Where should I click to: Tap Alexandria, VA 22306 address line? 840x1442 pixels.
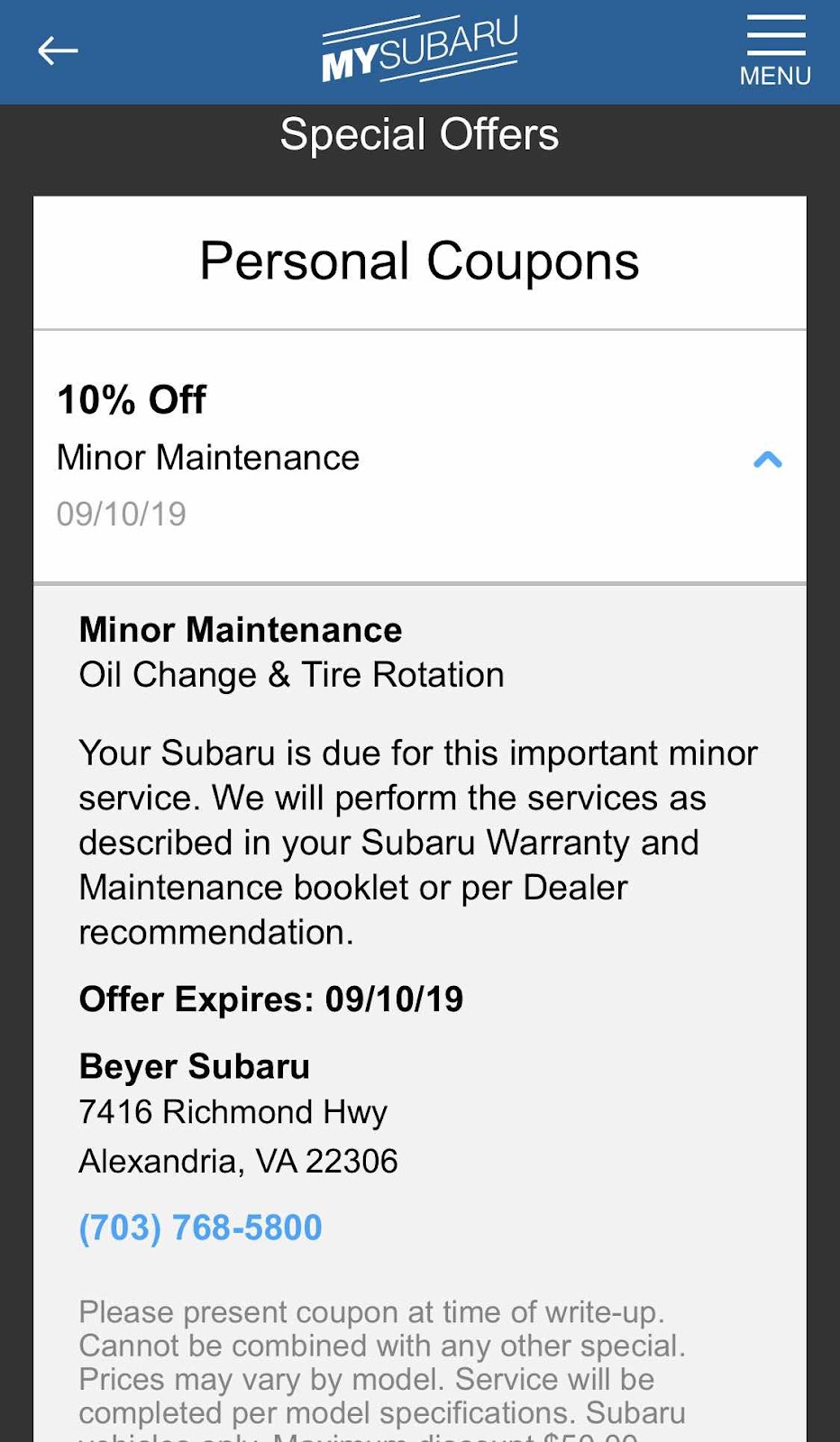(x=239, y=1162)
